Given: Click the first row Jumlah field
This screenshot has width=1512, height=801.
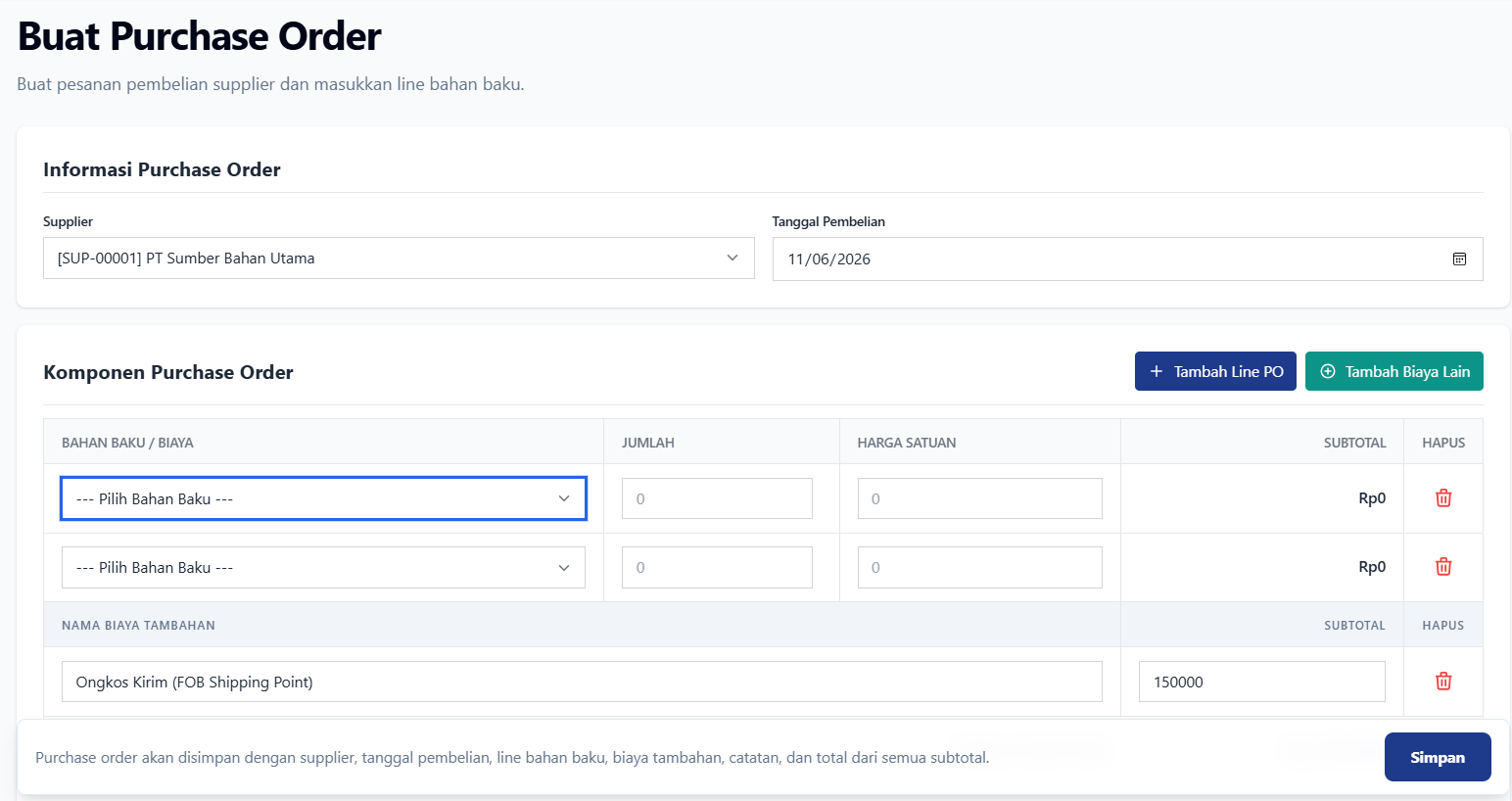Looking at the screenshot, I should coord(717,498).
